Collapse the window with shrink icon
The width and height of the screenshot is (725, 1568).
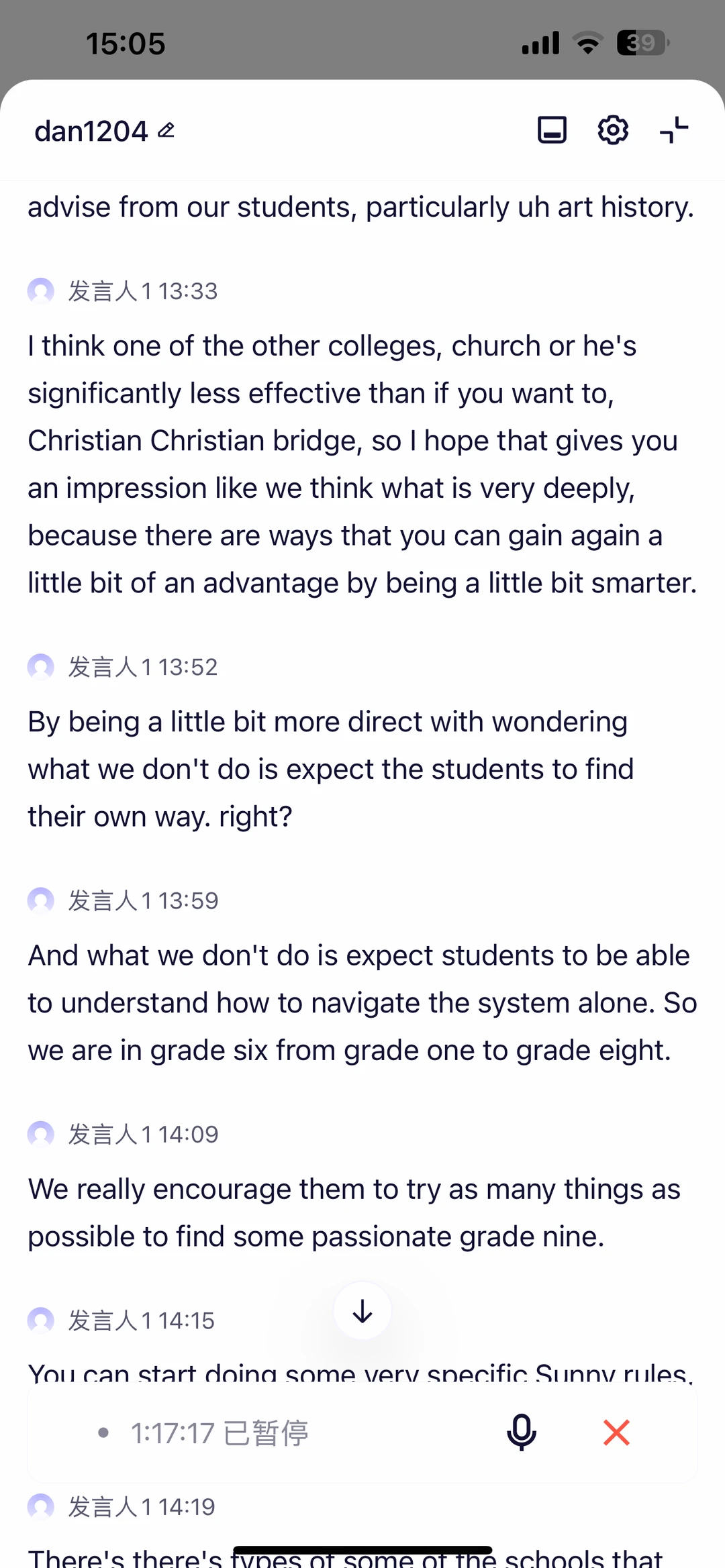click(x=674, y=130)
